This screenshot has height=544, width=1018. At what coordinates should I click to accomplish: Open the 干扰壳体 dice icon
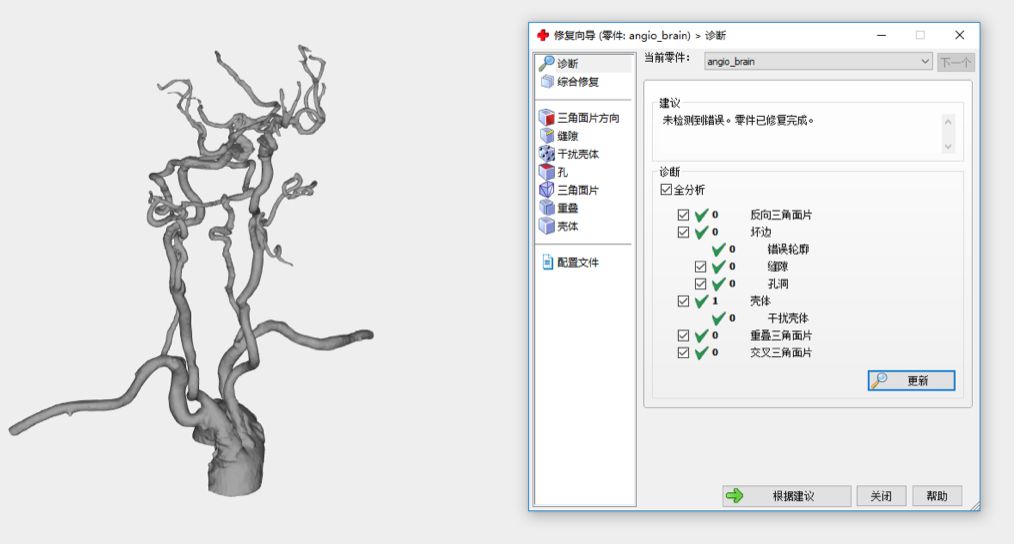[547, 154]
